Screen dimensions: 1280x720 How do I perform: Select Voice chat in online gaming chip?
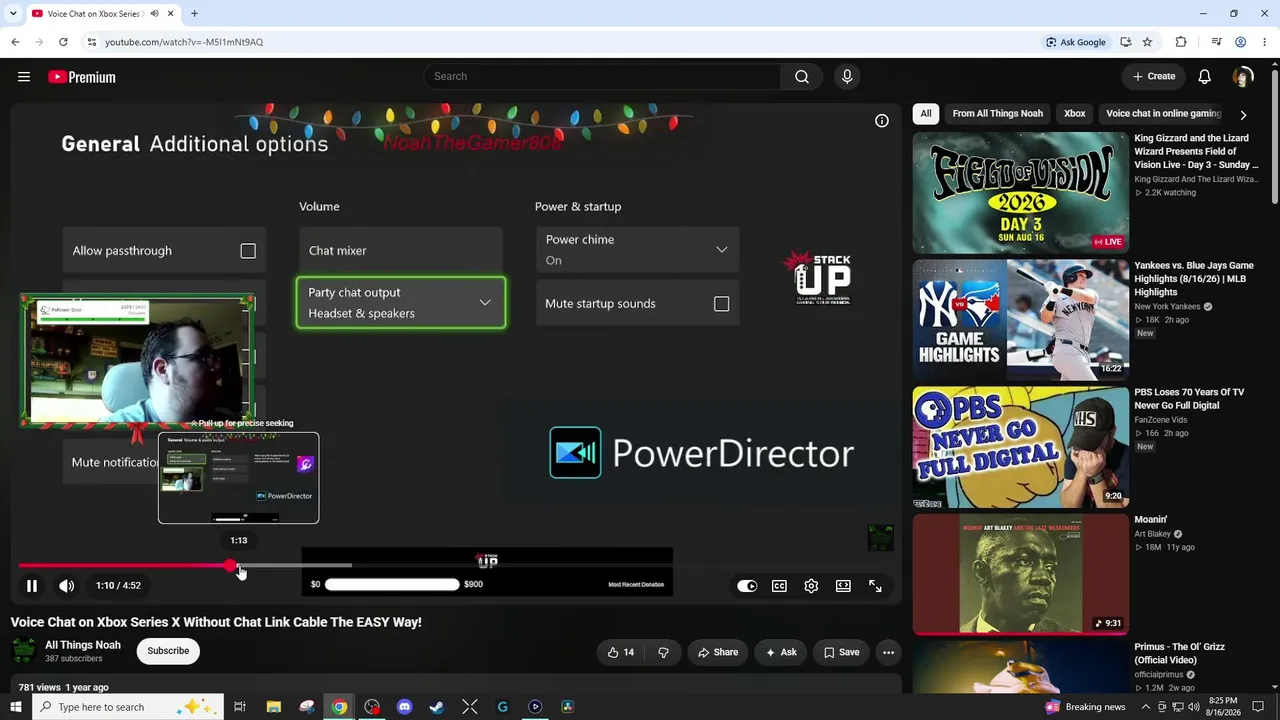point(1163,114)
